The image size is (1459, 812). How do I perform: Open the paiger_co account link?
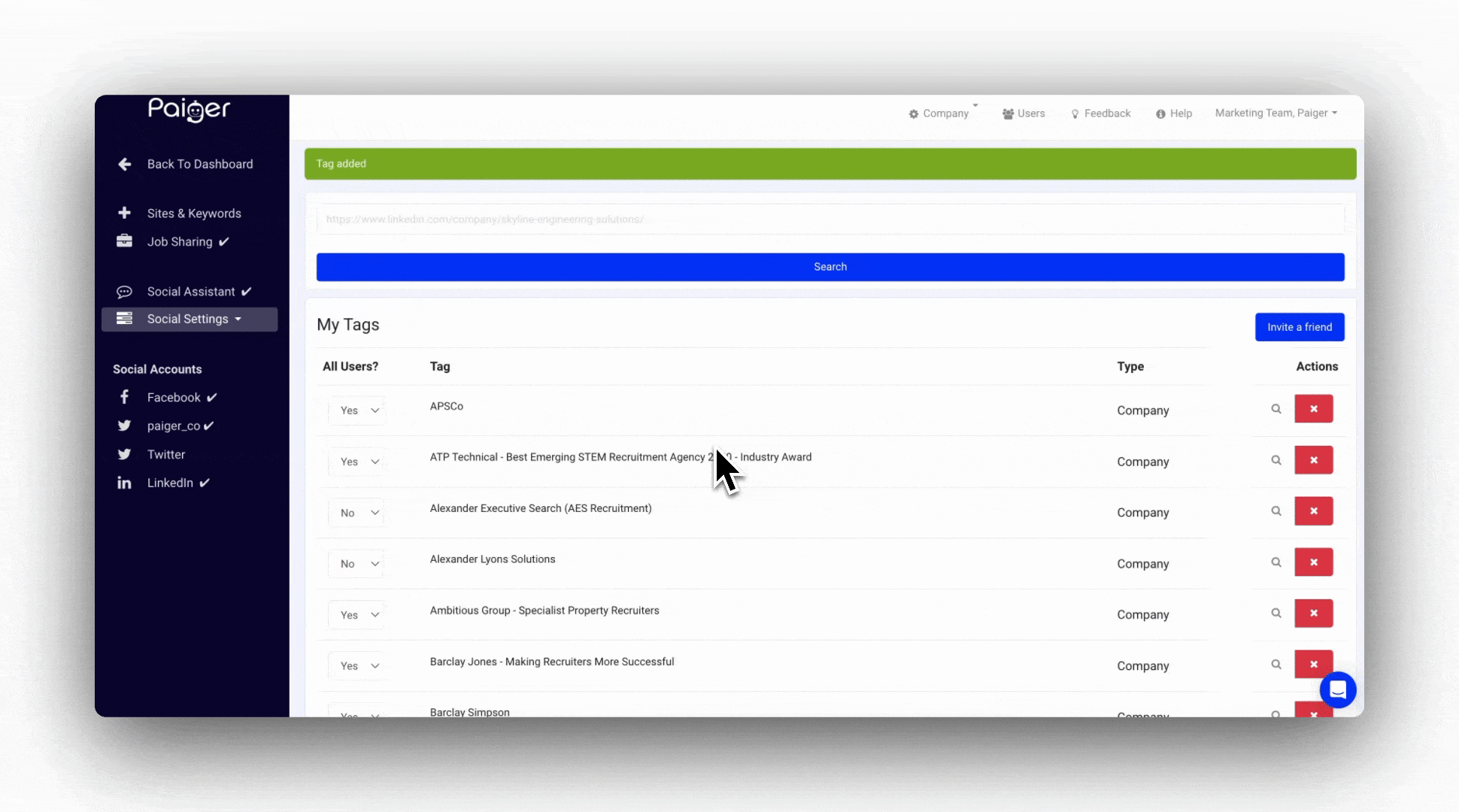coord(174,426)
